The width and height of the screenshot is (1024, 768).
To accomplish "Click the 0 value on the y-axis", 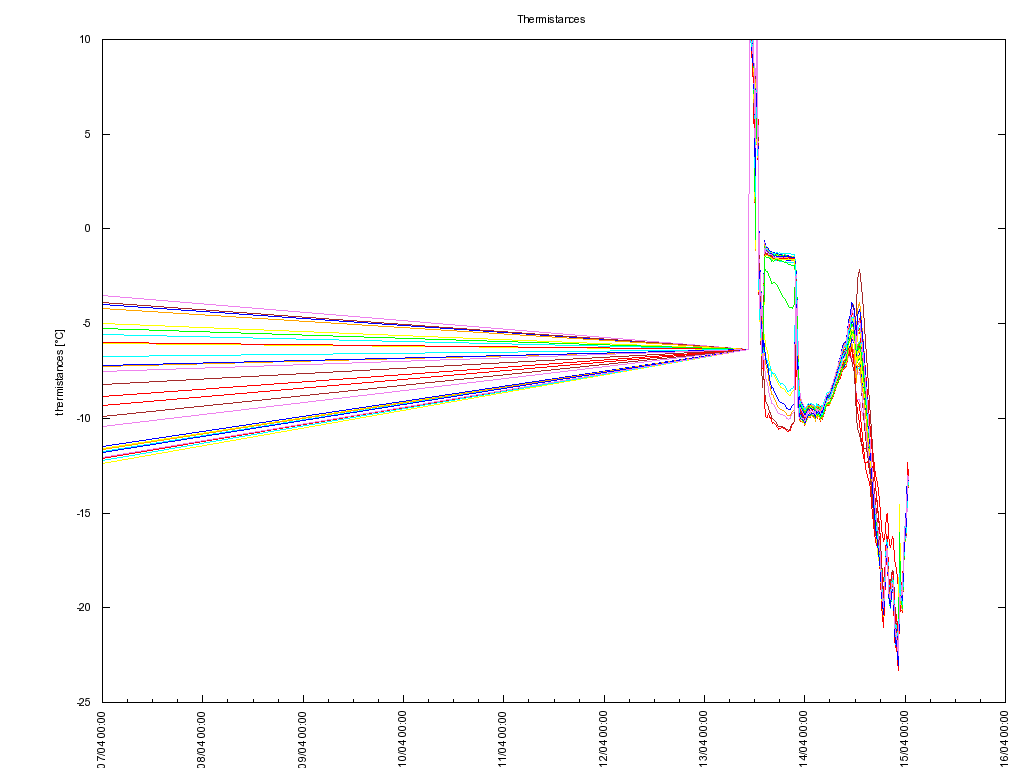I will [x=87, y=229].
